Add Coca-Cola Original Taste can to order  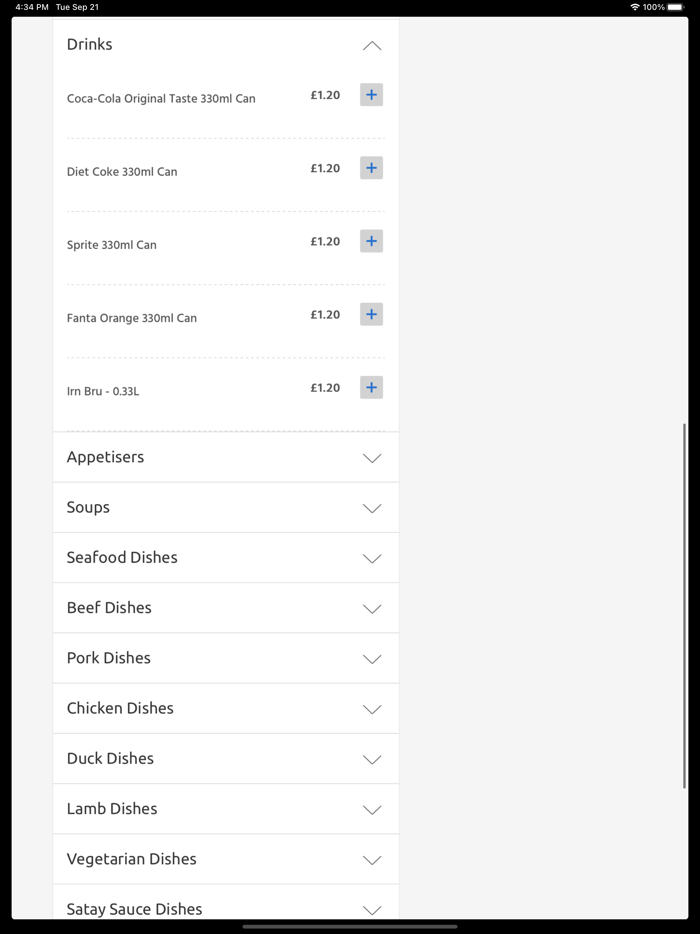371,95
